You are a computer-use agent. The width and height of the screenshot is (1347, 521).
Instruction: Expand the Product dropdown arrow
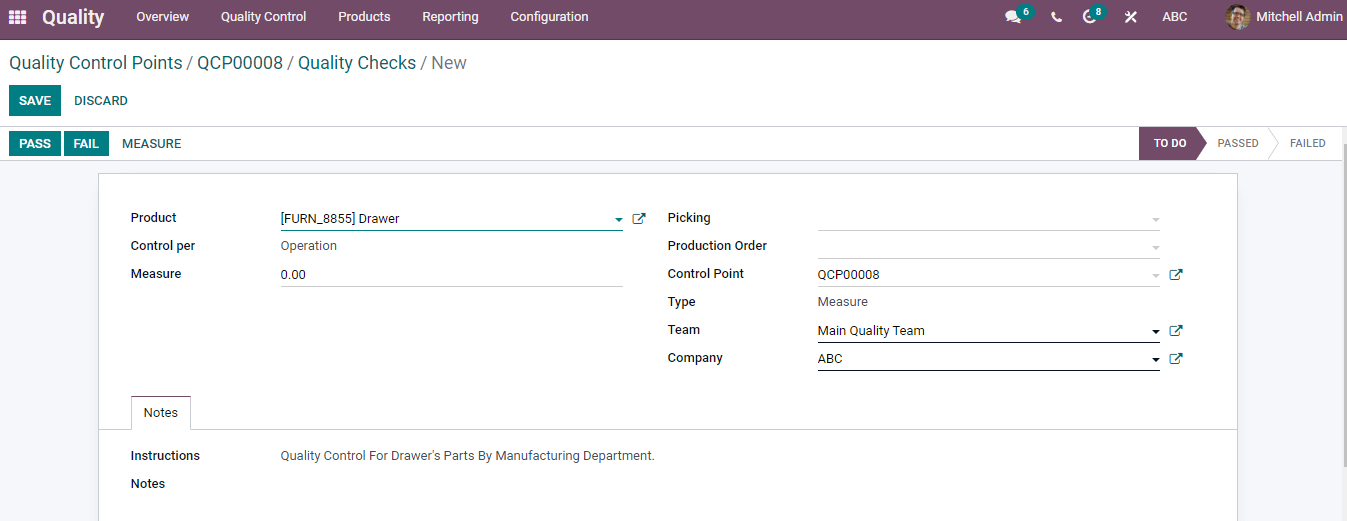619,220
